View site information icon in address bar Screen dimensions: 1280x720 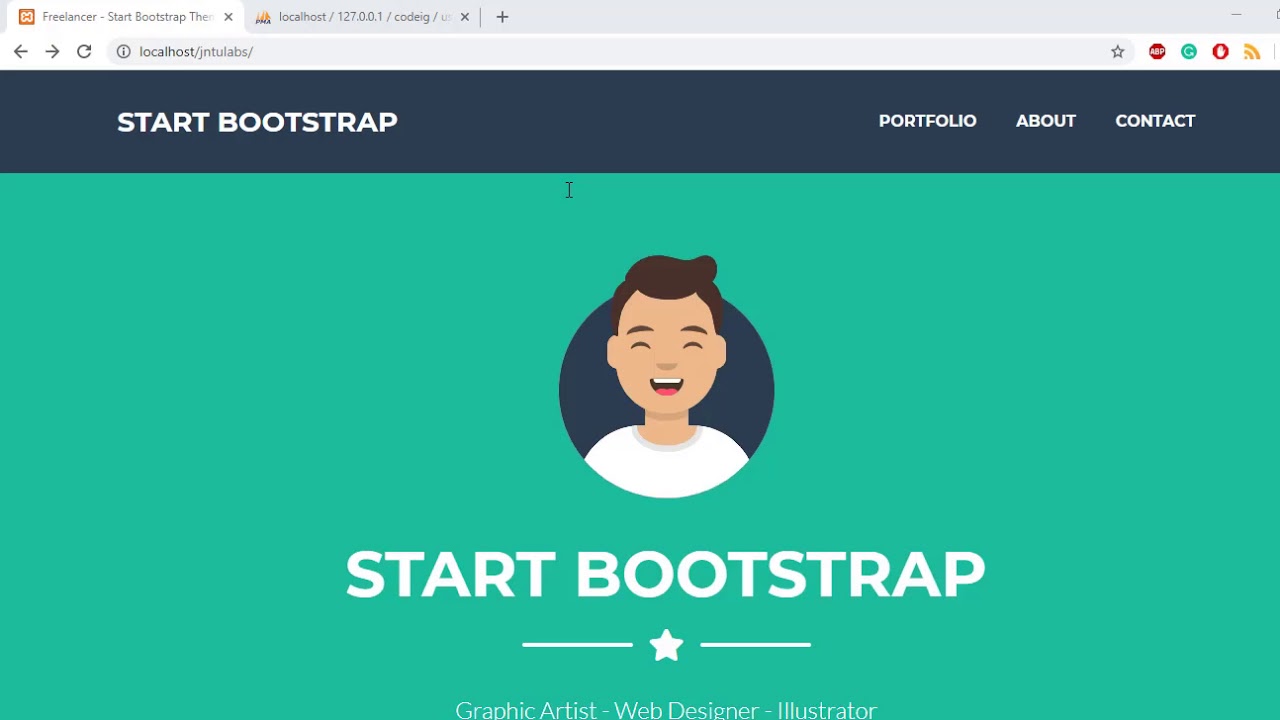(124, 52)
